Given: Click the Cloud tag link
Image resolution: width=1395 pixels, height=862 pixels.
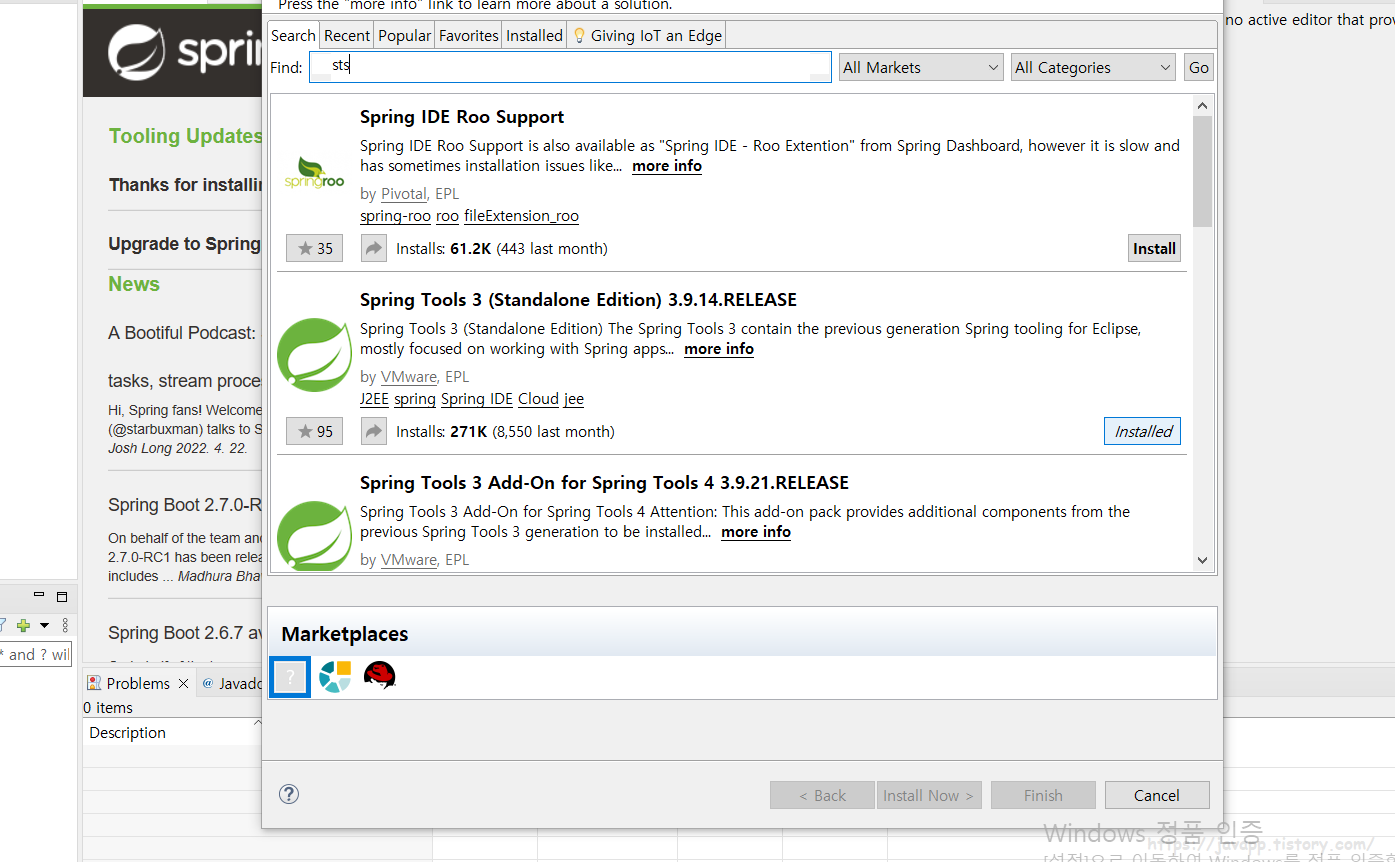Looking at the screenshot, I should click(x=538, y=399).
